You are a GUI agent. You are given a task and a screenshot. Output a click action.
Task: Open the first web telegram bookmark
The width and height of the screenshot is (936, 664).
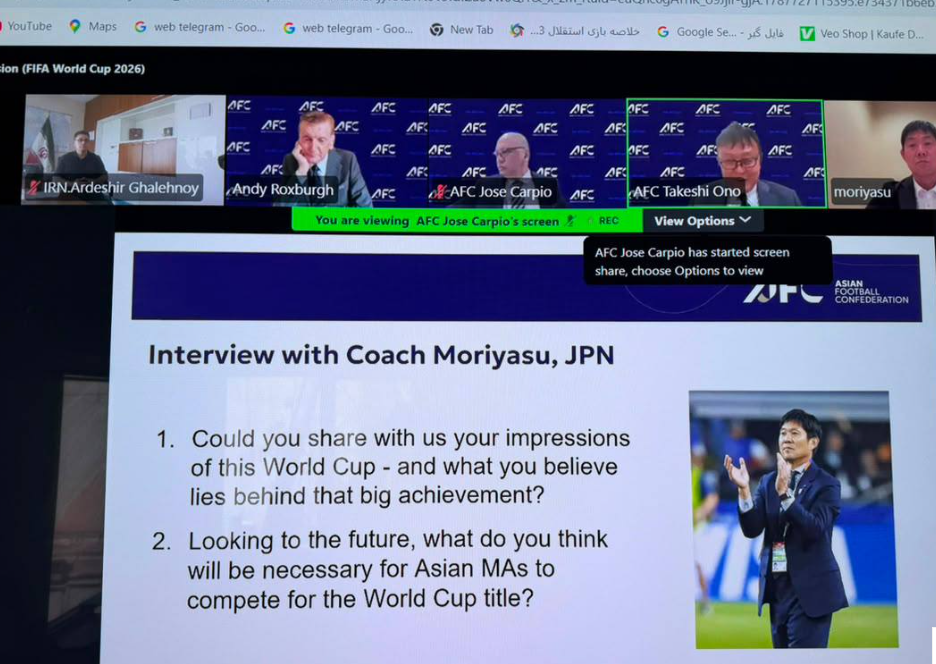[200, 27]
